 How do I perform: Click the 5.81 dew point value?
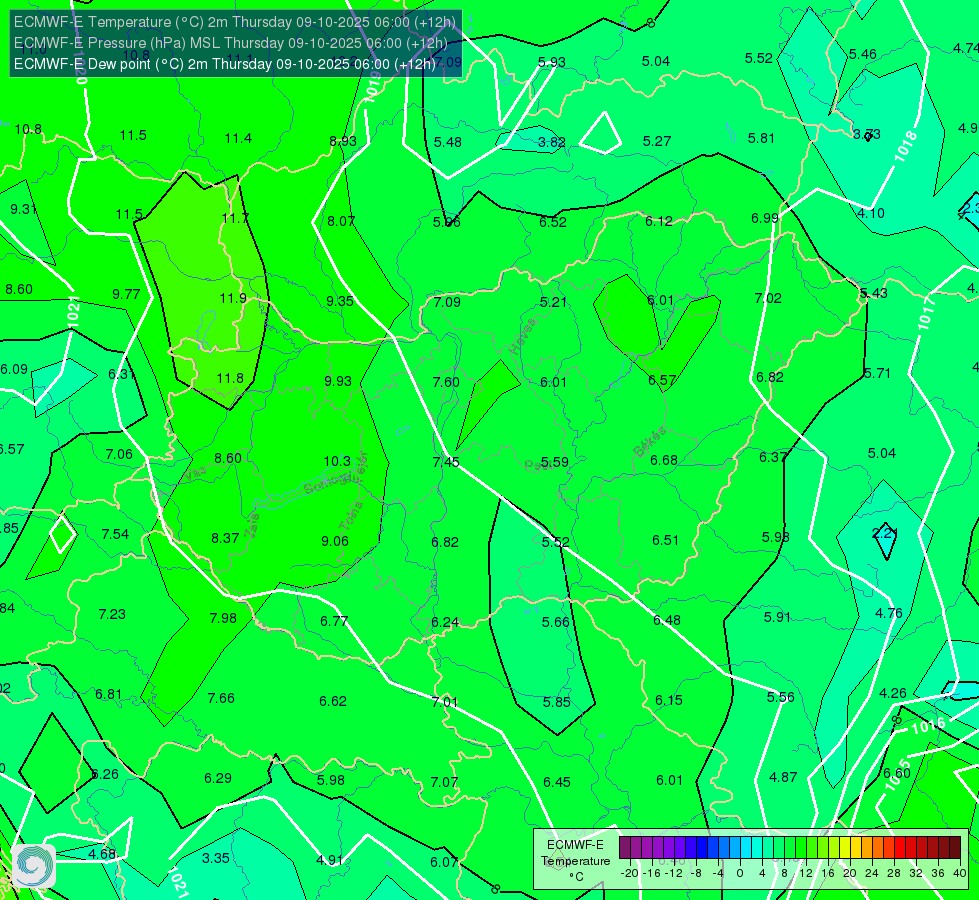coord(761,138)
